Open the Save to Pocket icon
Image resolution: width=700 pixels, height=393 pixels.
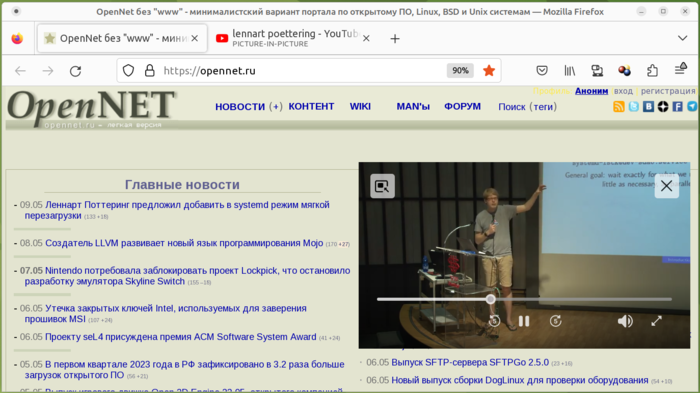[542, 71]
